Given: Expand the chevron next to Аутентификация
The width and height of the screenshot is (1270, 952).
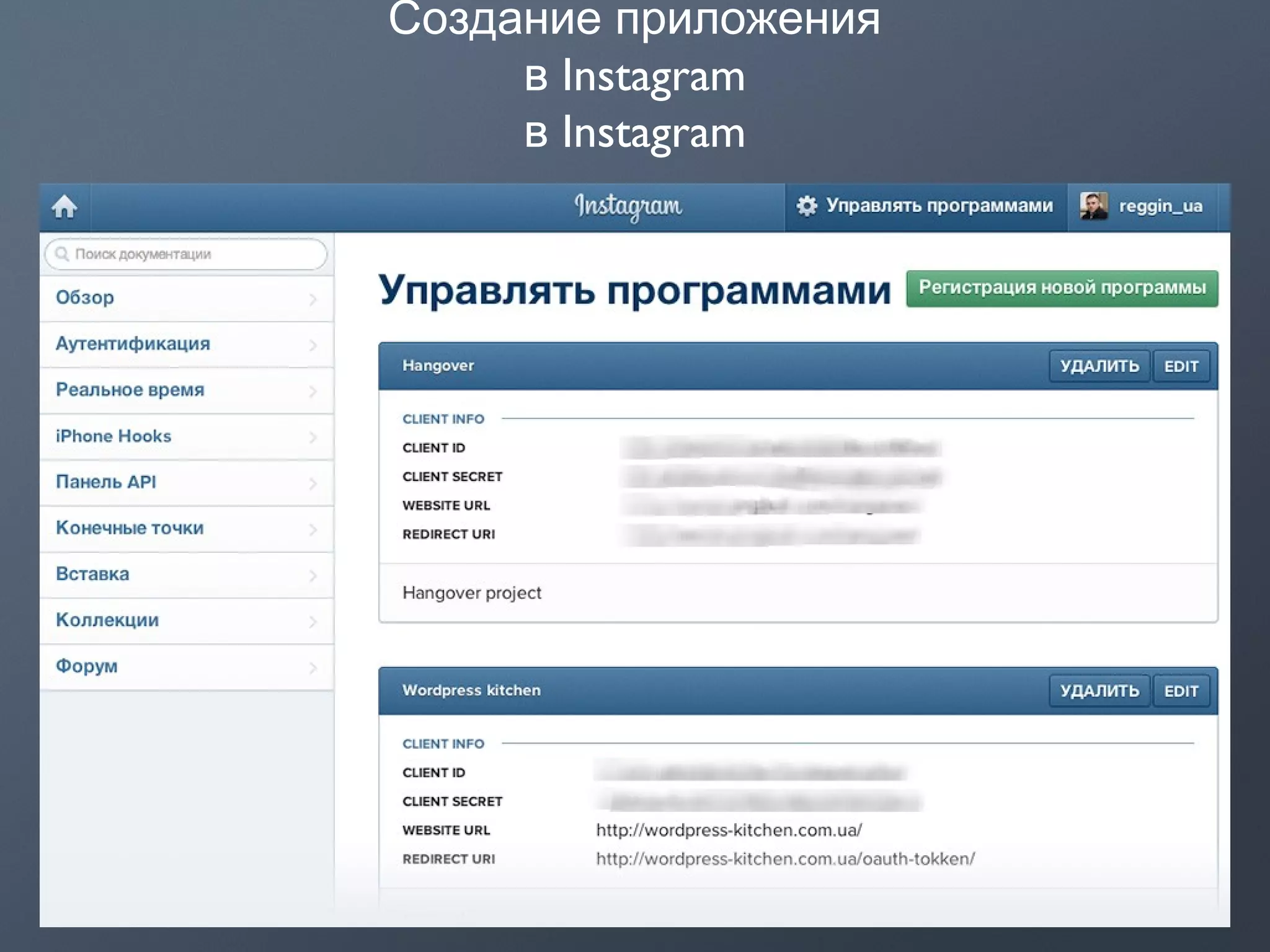Looking at the screenshot, I should pos(313,345).
